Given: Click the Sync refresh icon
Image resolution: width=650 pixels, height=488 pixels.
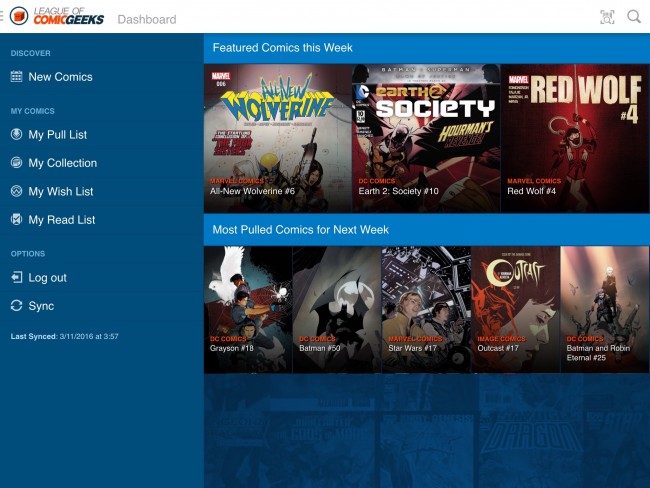Looking at the screenshot, I should pos(17,306).
